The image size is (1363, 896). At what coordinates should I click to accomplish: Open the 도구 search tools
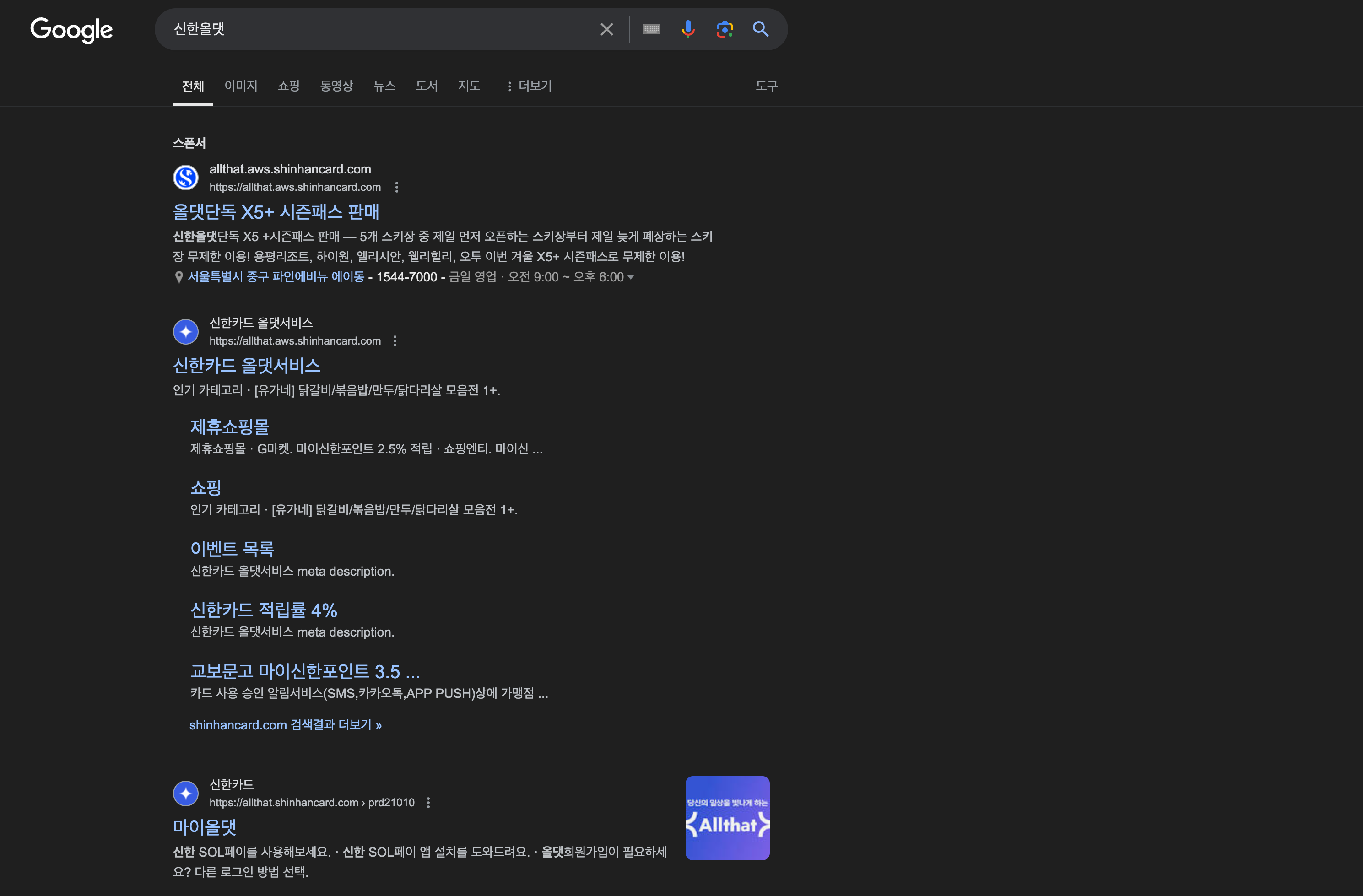(766, 86)
